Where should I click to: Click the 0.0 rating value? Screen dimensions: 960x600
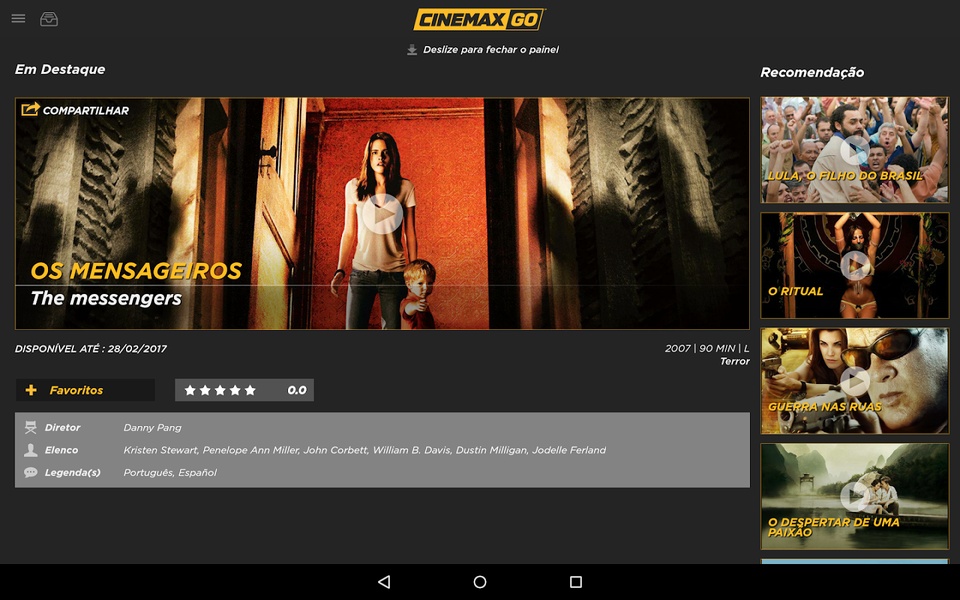[x=297, y=390]
